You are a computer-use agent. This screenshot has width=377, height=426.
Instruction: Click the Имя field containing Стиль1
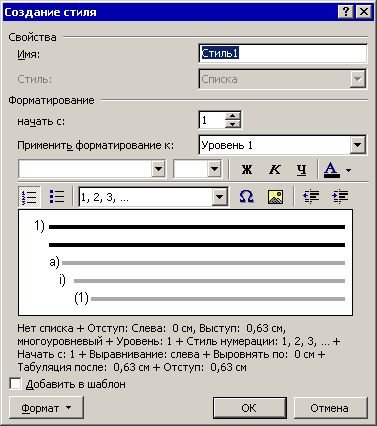[x=283, y=53]
